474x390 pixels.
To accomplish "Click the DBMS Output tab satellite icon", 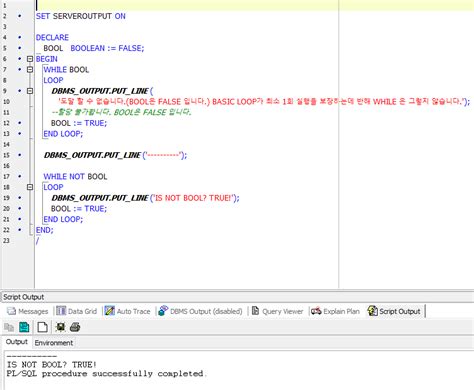I will (x=163, y=311).
